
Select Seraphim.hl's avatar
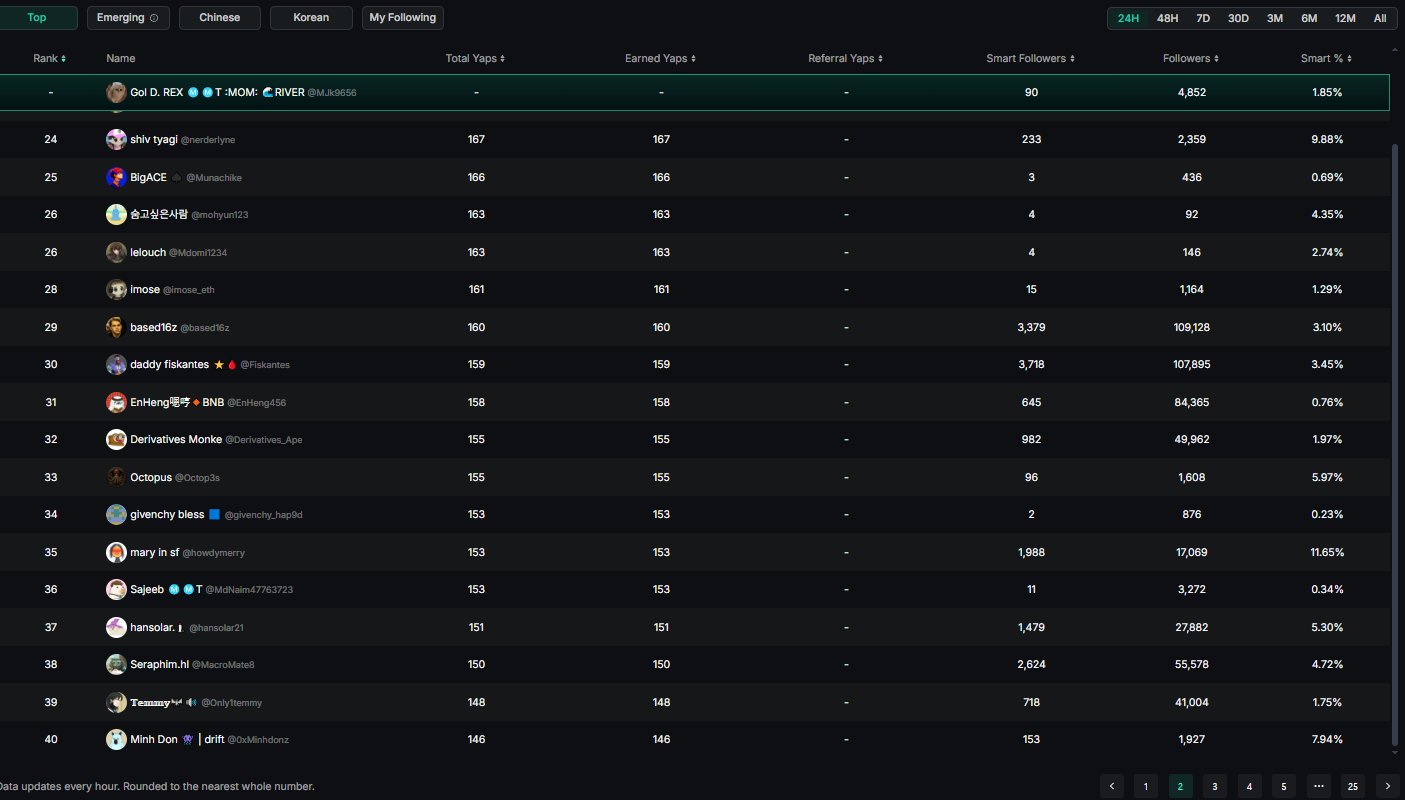coord(116,664)
